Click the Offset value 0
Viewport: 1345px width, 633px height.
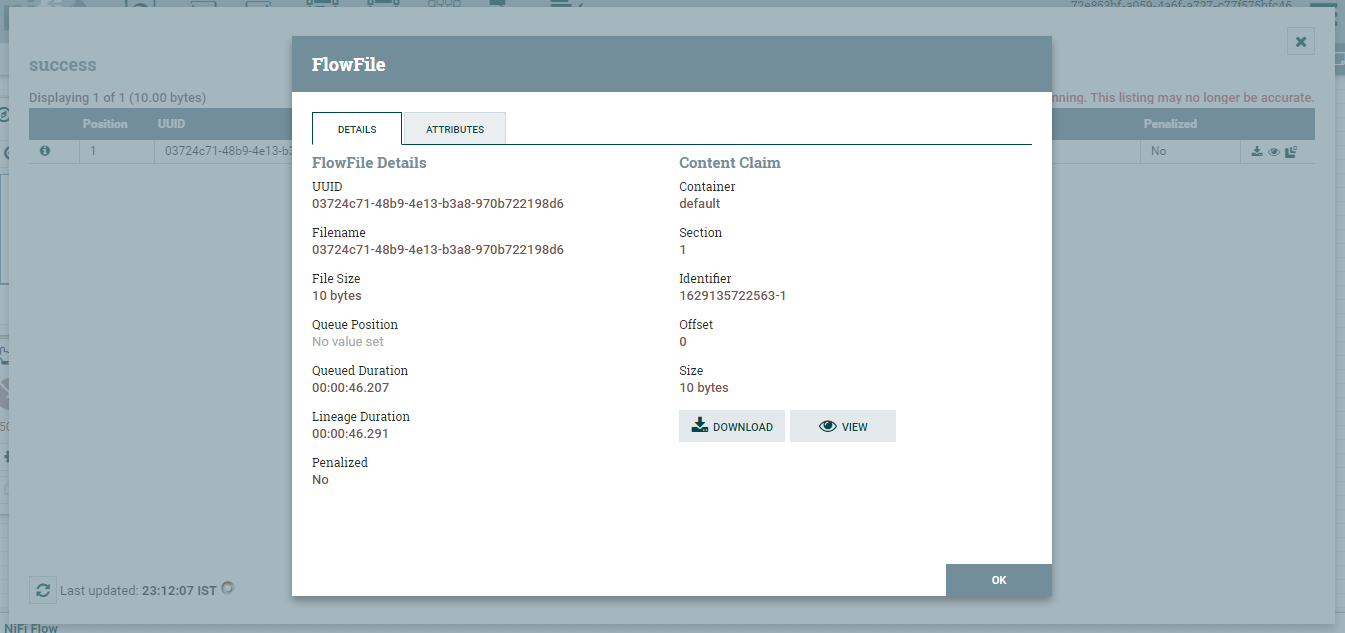[683, 342]
